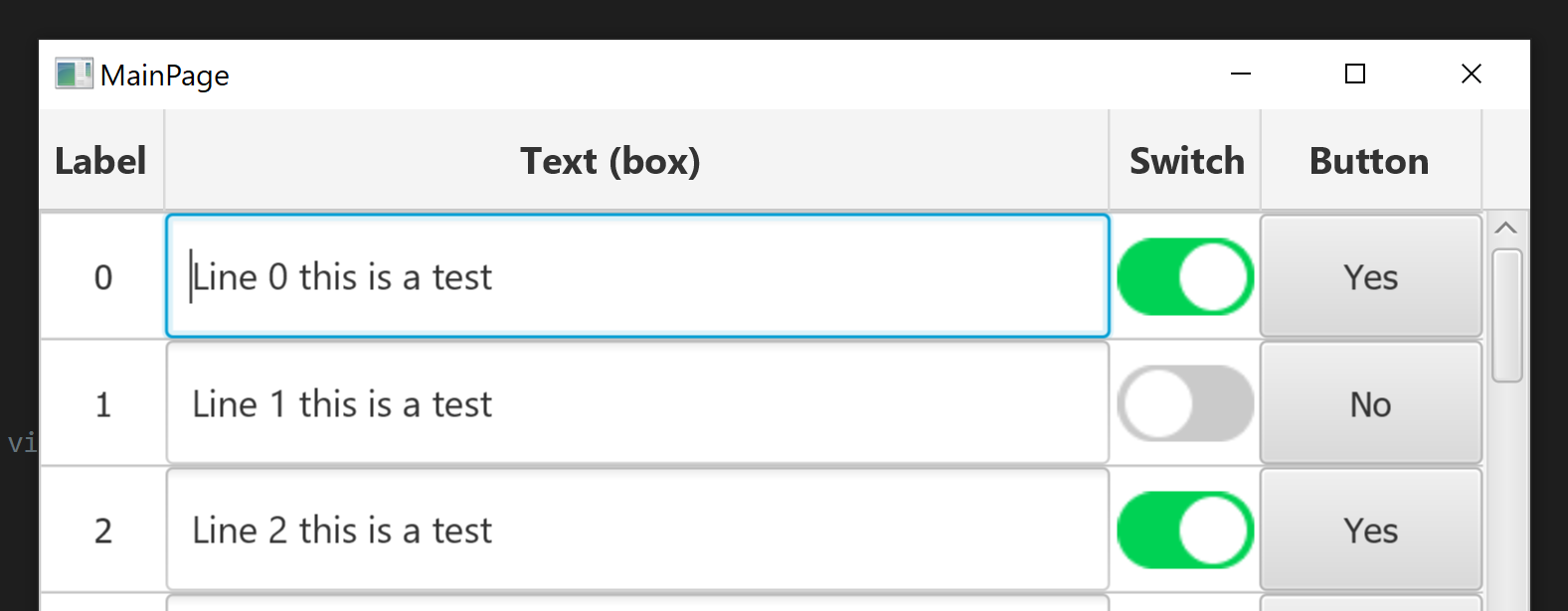Disable the green switch in row 2
The height and width of the screenshot is (611, 1568).
[x=1185, y=531]
